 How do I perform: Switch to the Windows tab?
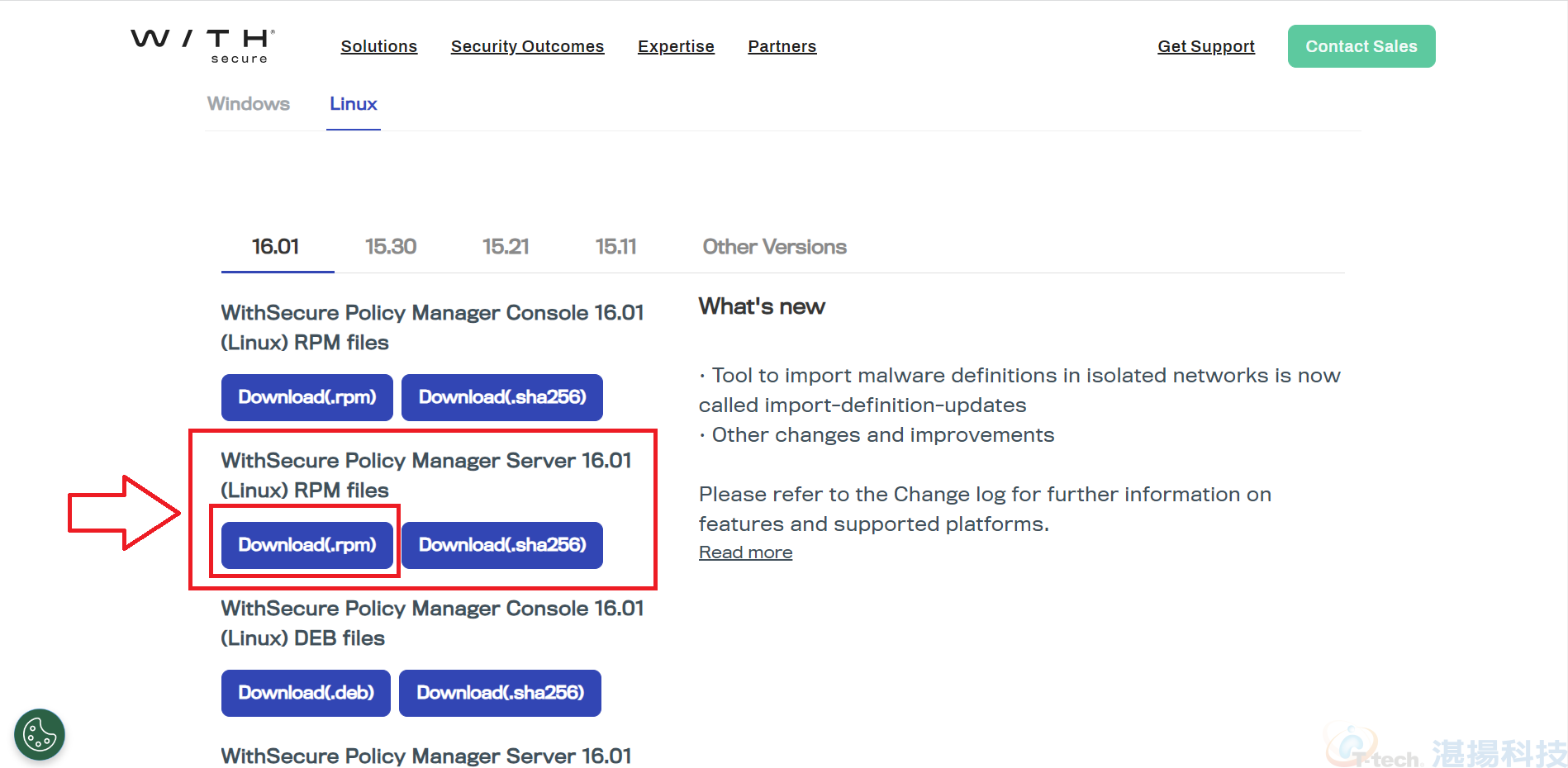coord(249,104)
